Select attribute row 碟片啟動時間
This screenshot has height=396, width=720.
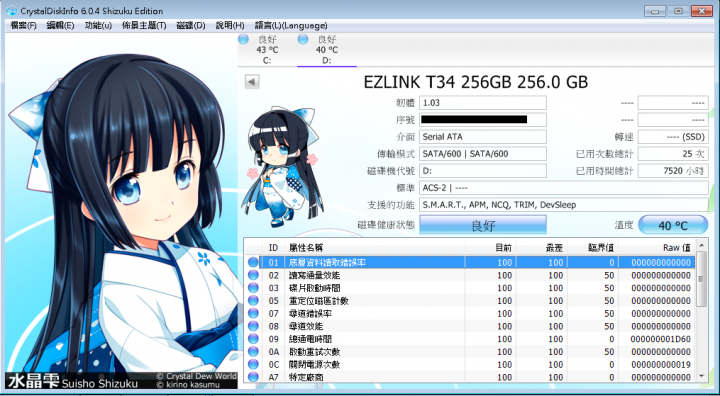coord(470,288)
